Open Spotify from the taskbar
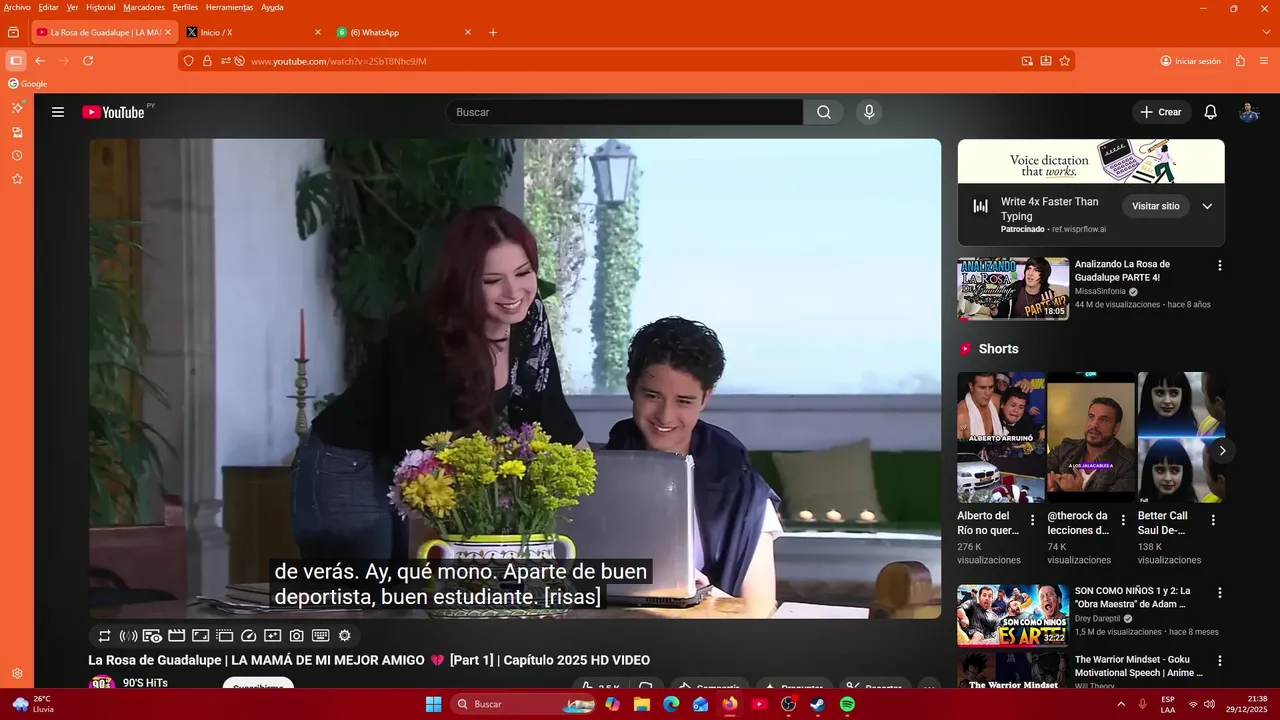 pos(847,704)
